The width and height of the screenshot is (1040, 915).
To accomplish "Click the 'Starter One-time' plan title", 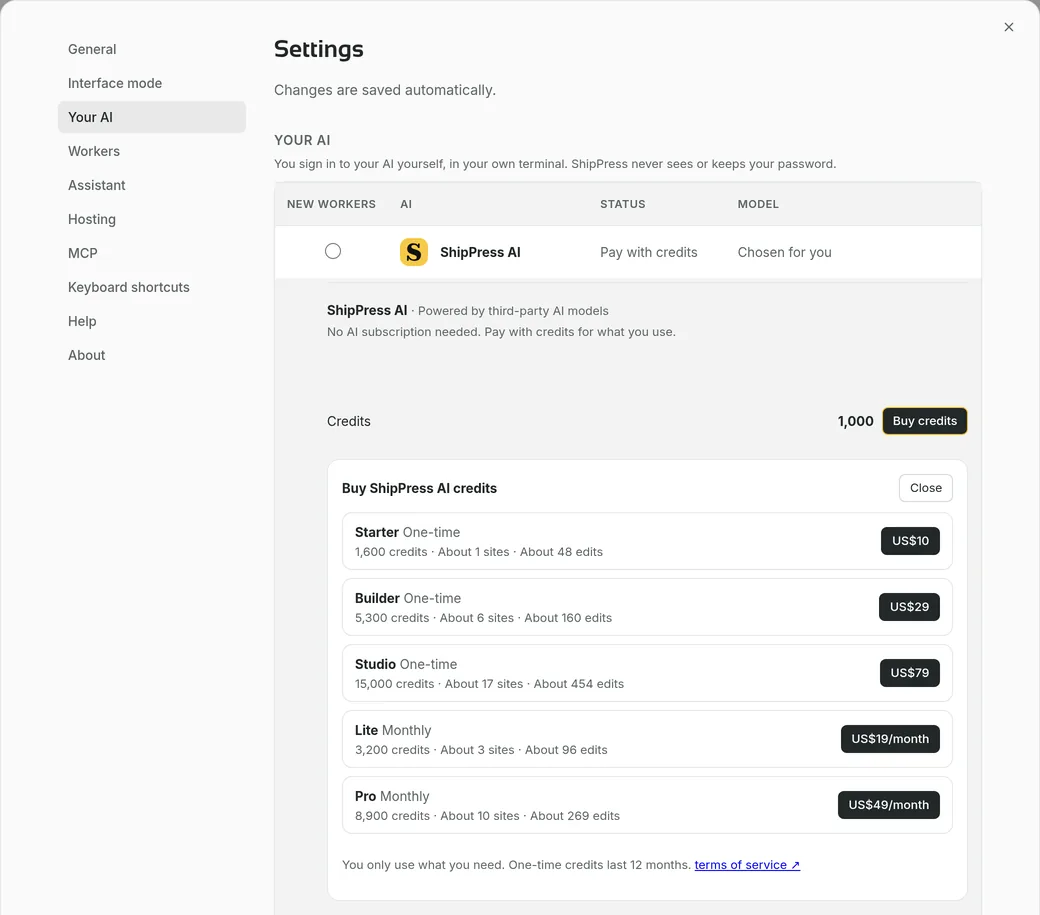I will tap(407, 532).
